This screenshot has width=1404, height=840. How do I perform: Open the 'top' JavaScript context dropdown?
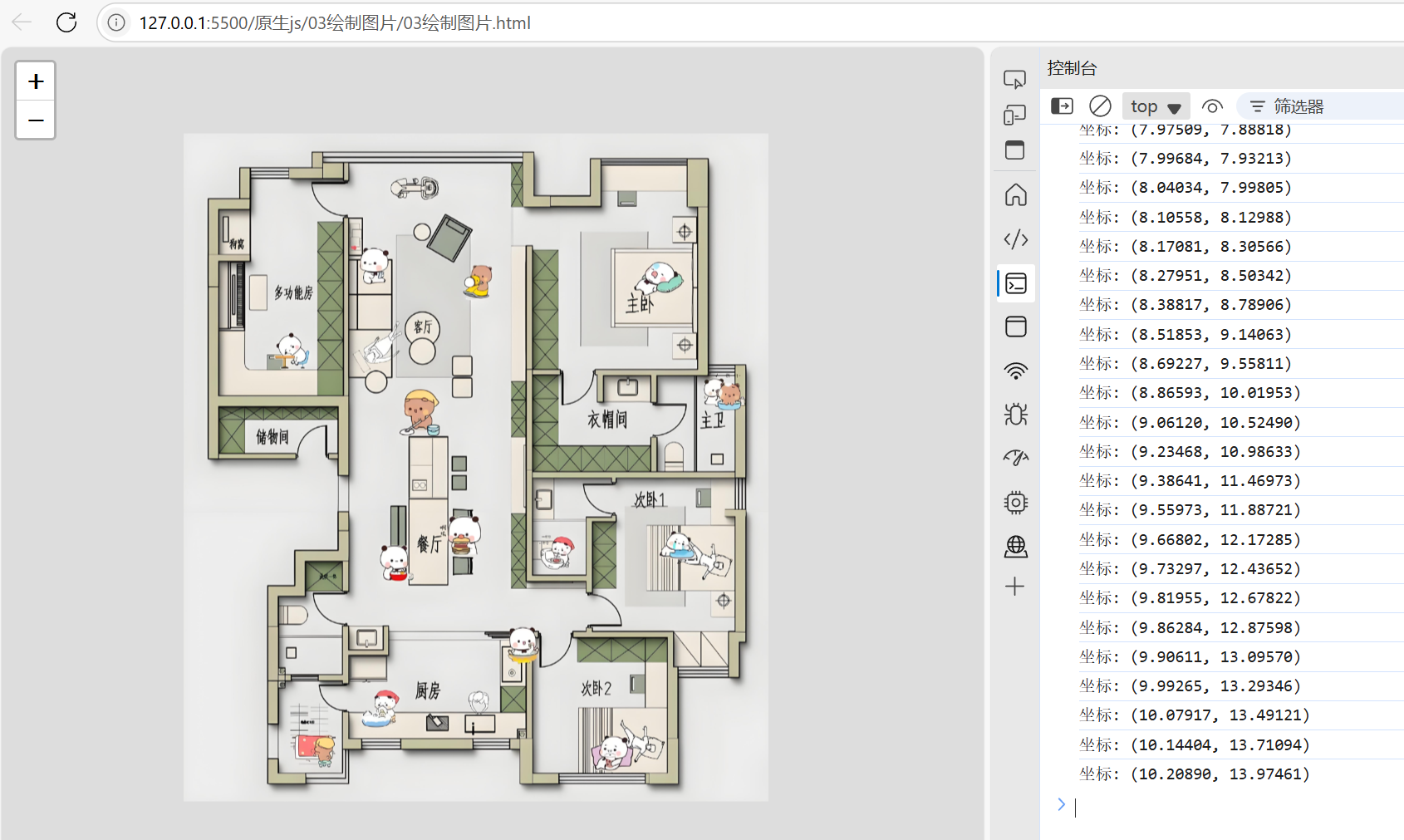[1156, 106]
